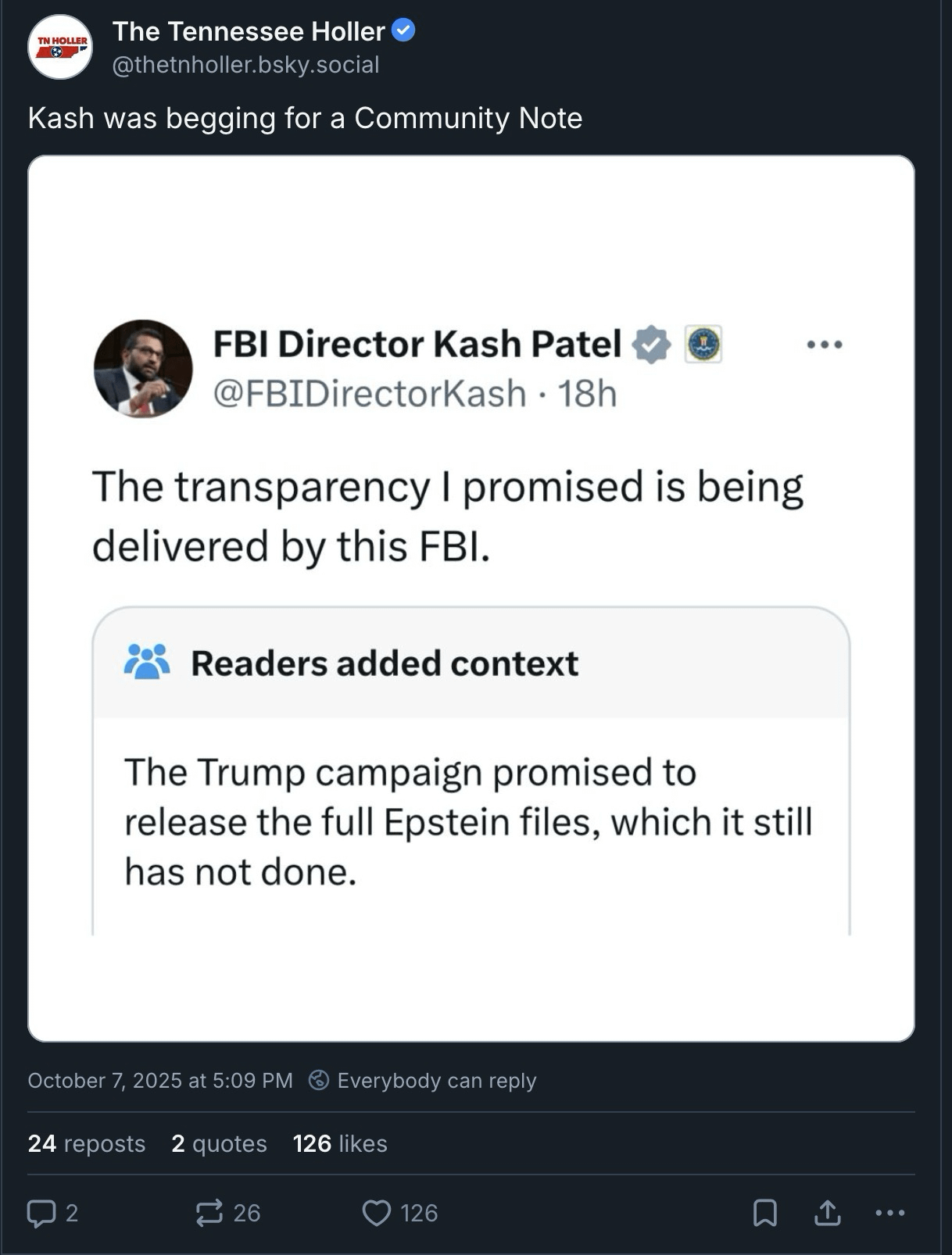View the 126 likes list
This screenshot has height=1255, width=952.
pos(340,1143)
